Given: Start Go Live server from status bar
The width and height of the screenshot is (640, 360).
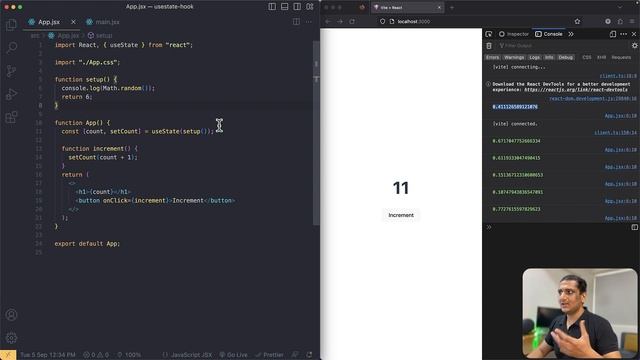Looking at the screenshot, I should coord(233,355).
